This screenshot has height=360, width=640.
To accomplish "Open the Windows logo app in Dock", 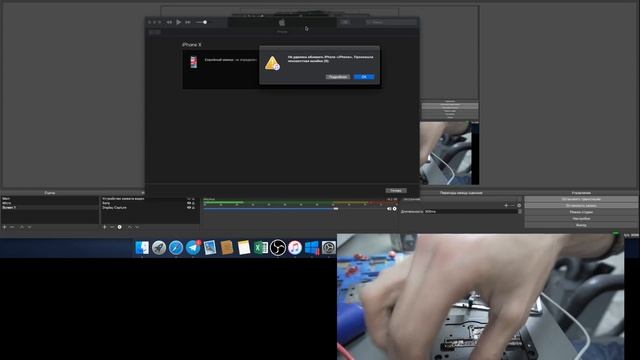I will click(x=312, y=248).
